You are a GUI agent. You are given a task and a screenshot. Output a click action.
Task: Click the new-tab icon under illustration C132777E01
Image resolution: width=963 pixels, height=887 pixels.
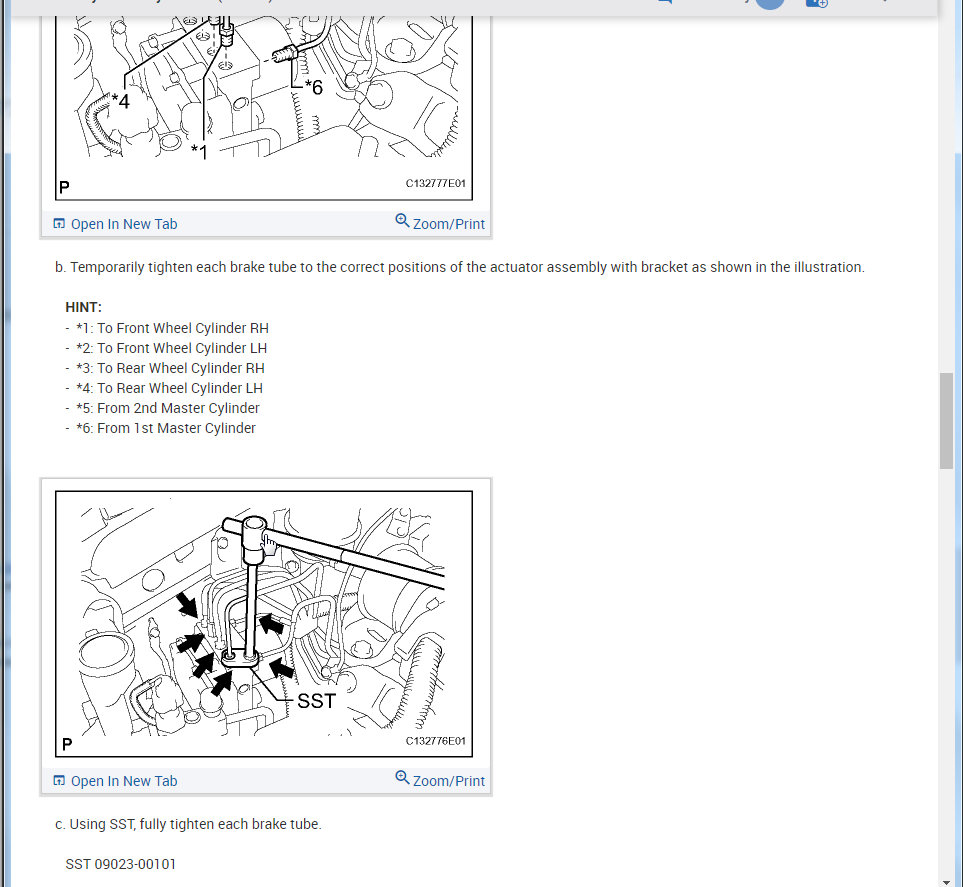click(x=59, y=224)
